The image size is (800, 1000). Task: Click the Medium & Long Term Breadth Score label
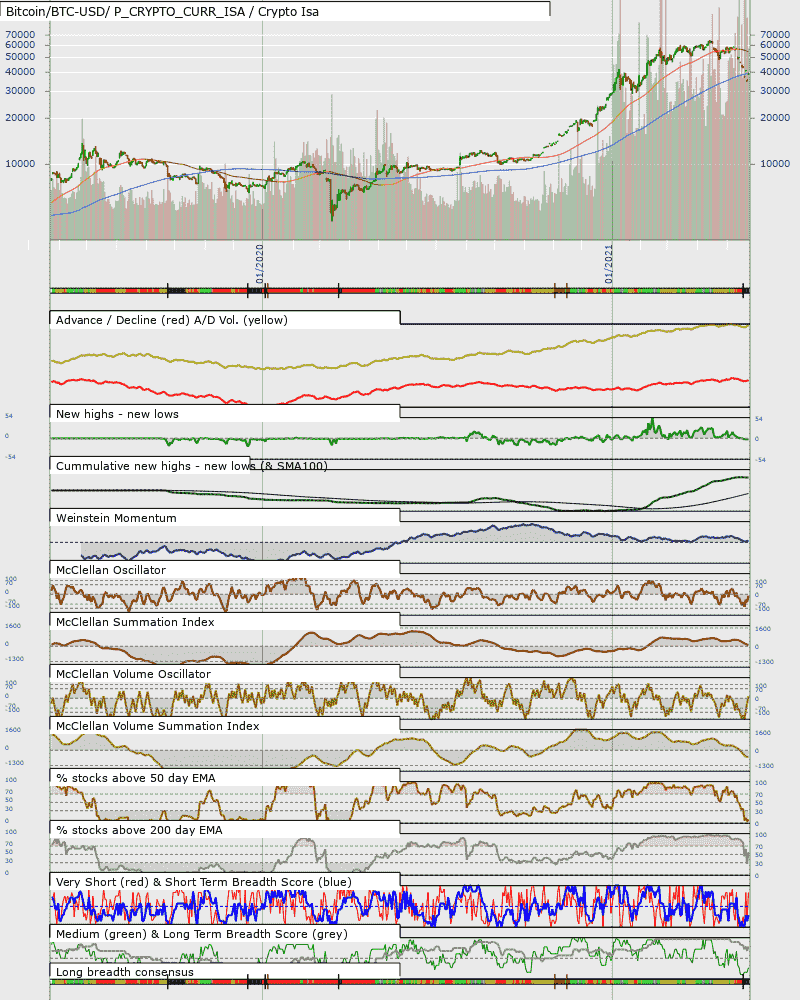[202, 934]
